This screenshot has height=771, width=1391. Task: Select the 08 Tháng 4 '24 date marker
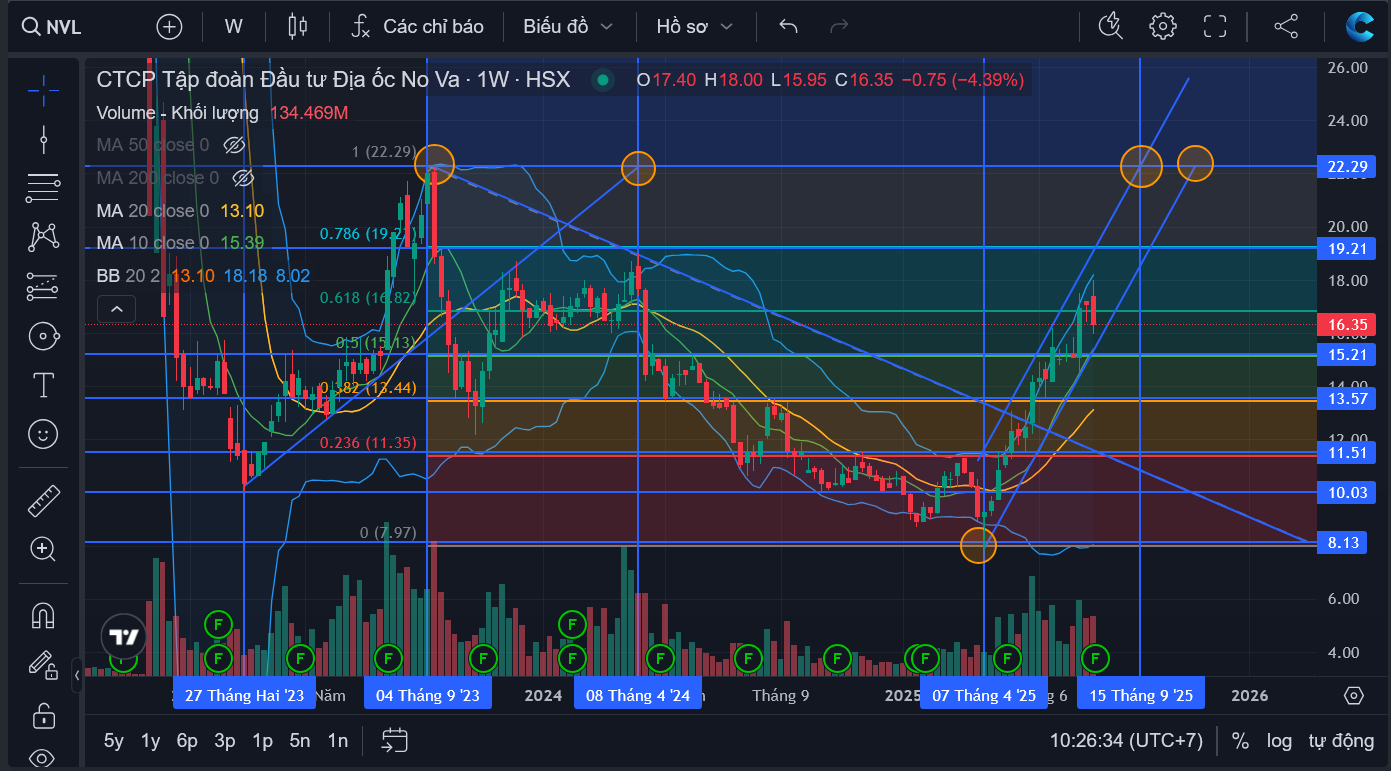click(x=638, y=695)
